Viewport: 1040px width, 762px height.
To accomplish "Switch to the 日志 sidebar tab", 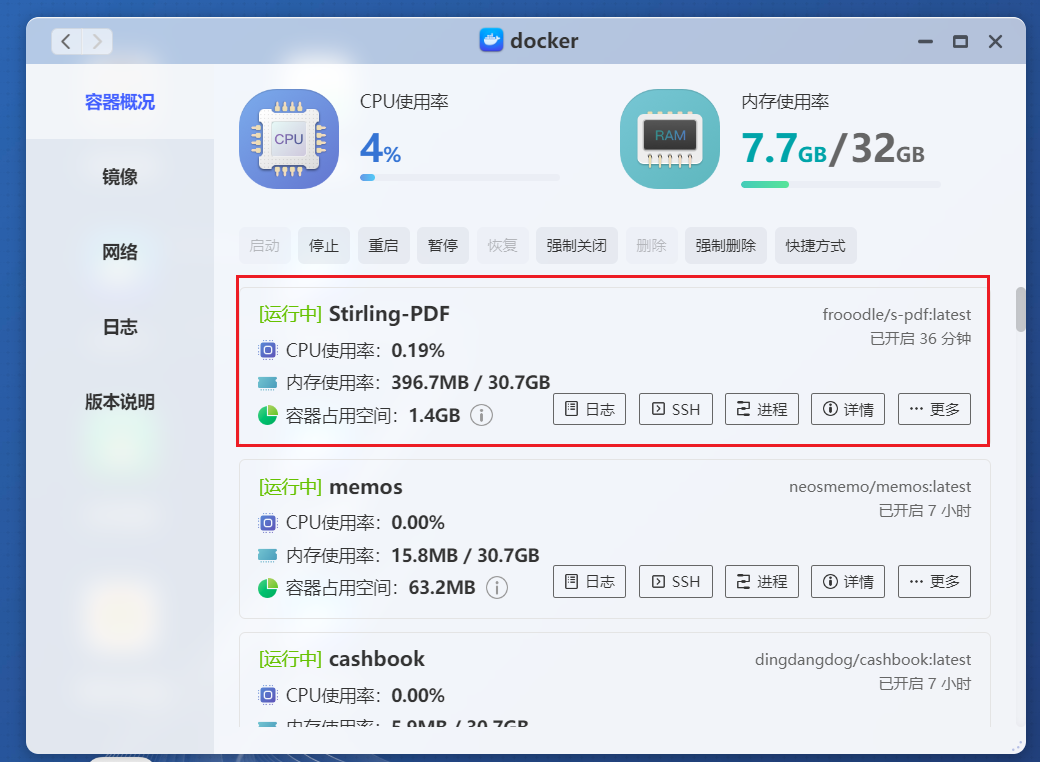I will tap(120, 327).
